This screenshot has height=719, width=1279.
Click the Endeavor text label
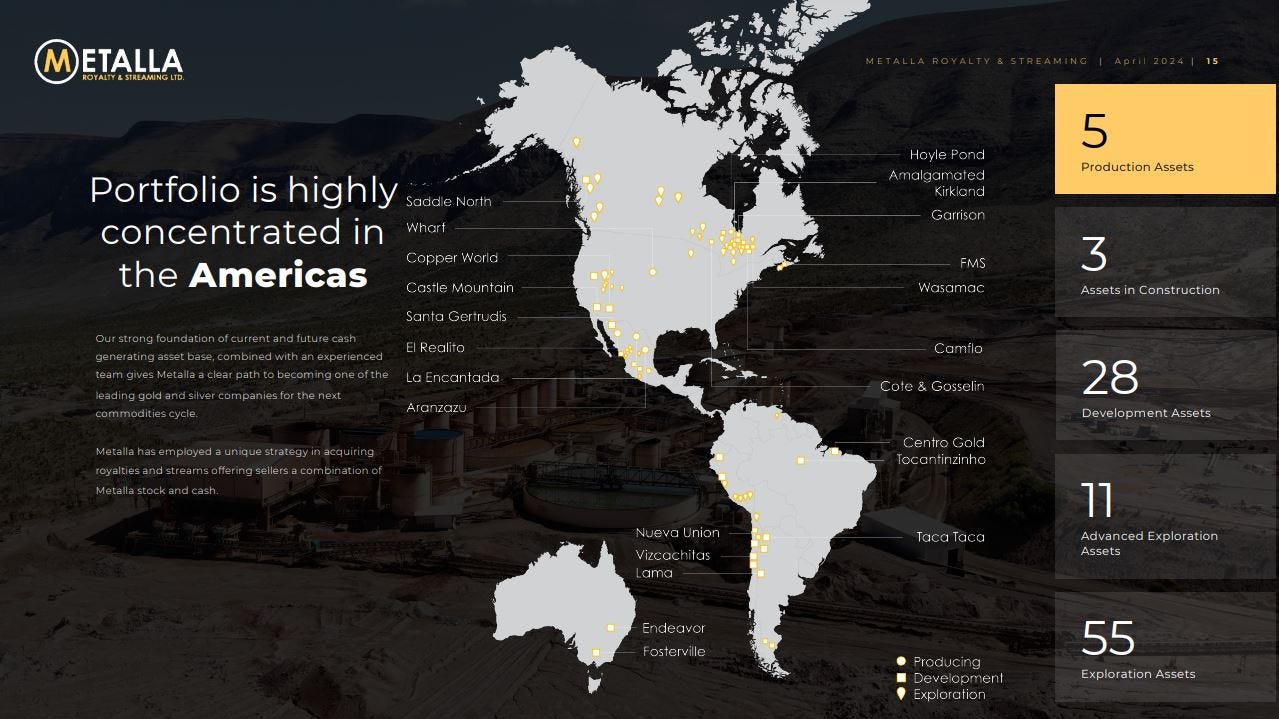(674, 628)
